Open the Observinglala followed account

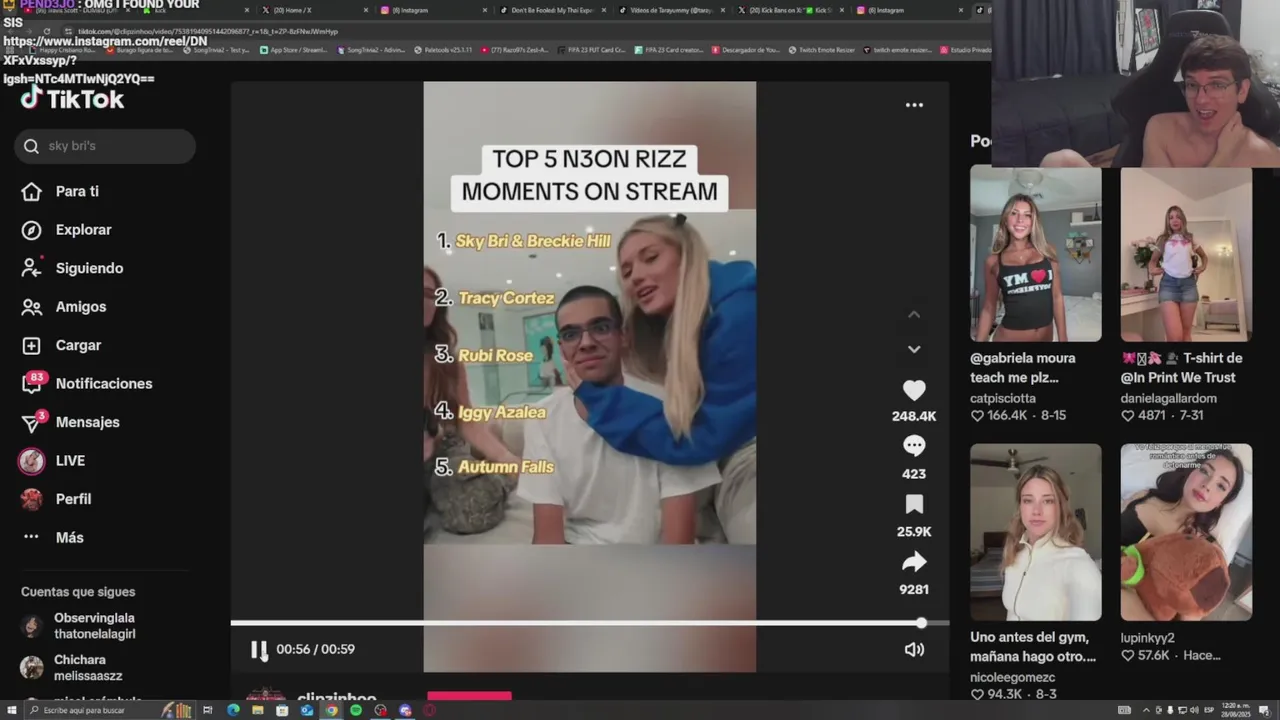pos(79,626)
